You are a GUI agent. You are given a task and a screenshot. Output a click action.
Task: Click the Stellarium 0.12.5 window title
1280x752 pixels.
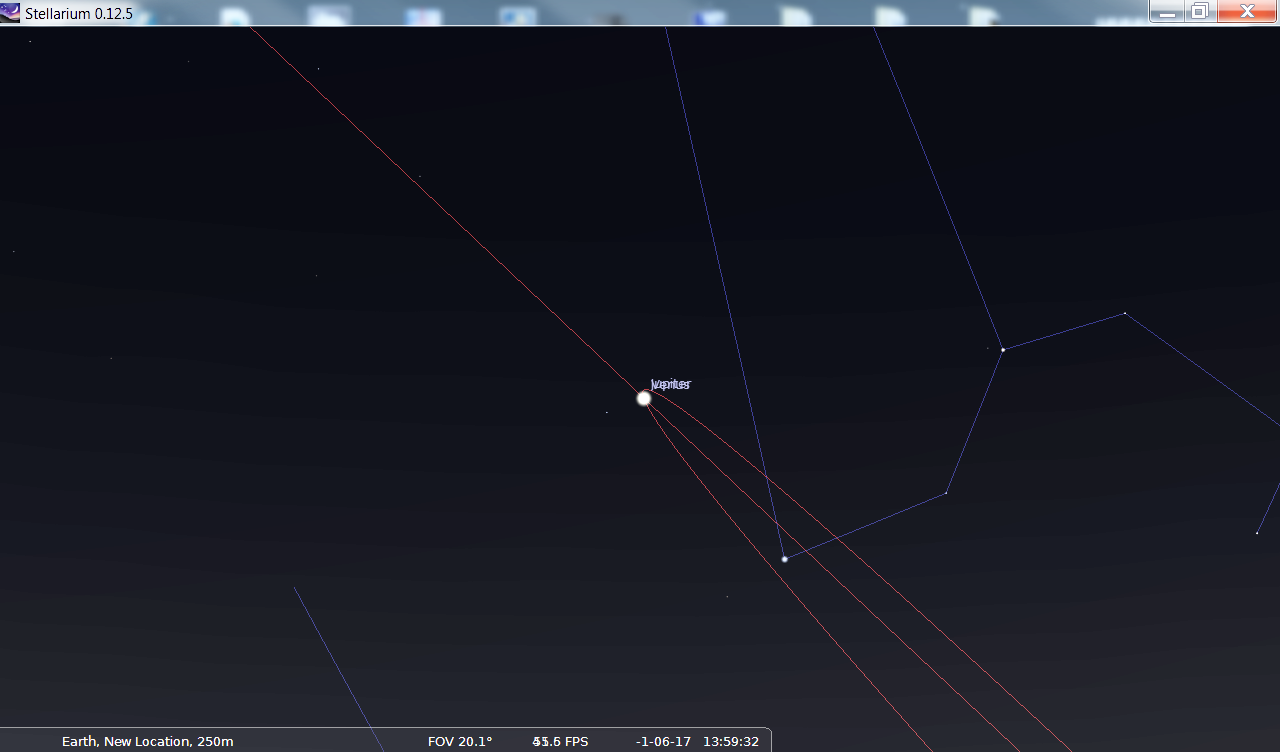point(79,13)
